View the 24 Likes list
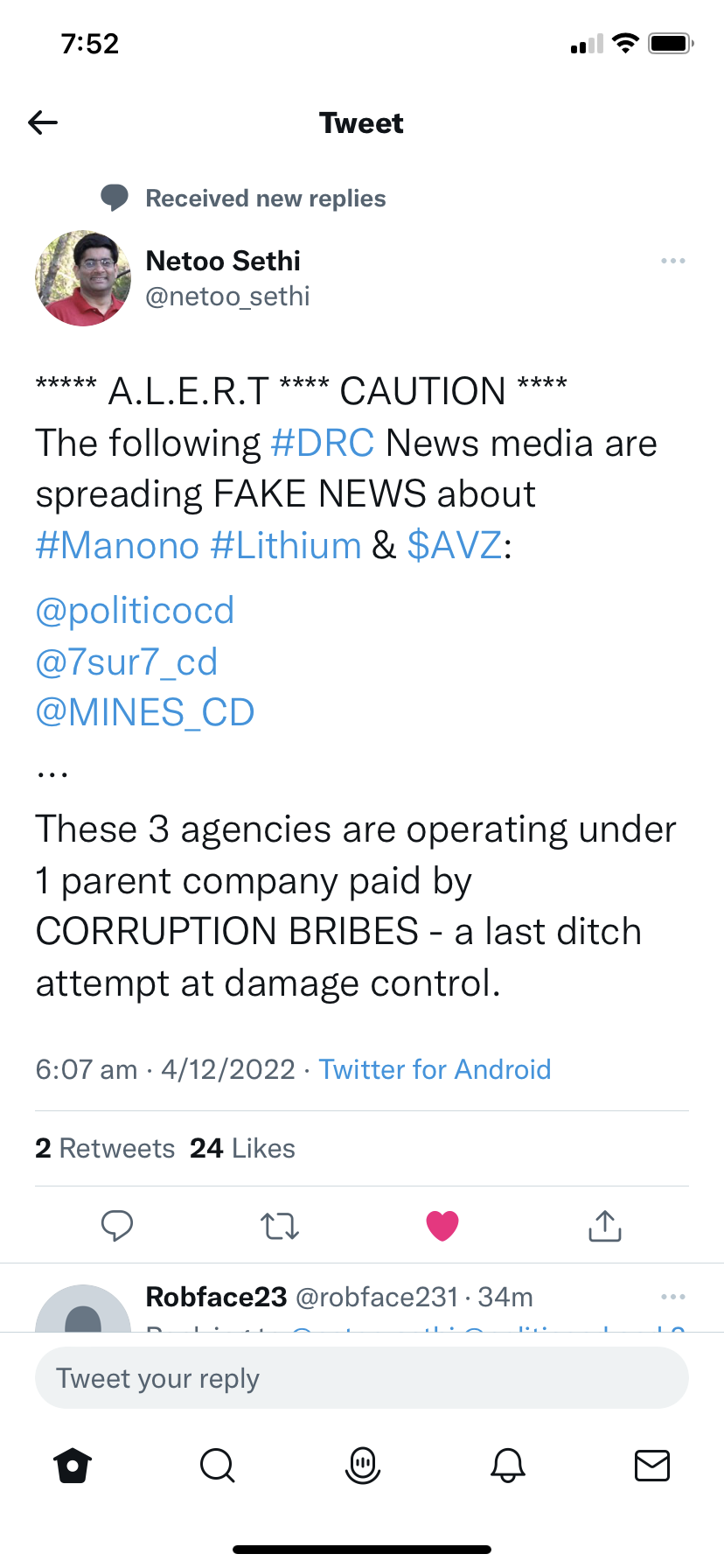Image resolution: width=724 pixels, height=1568 pixels. pos(242,1148)
